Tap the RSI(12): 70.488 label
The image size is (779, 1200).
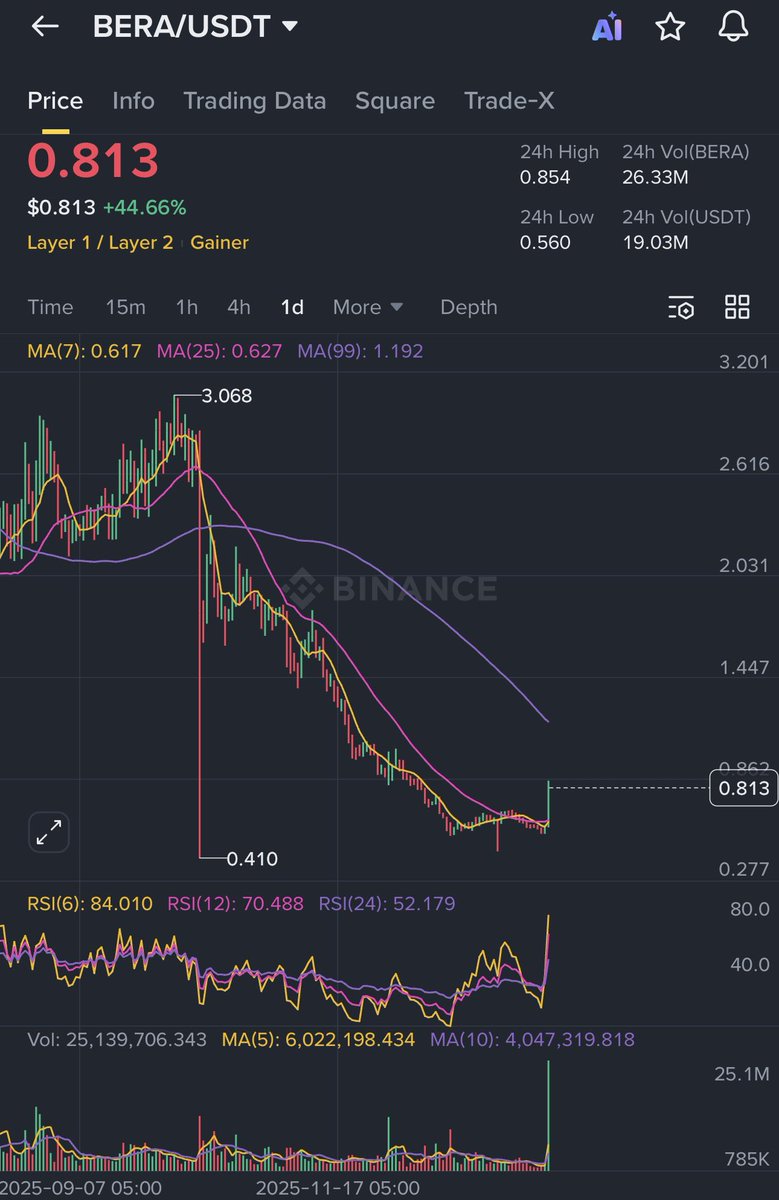click(236, 904)
